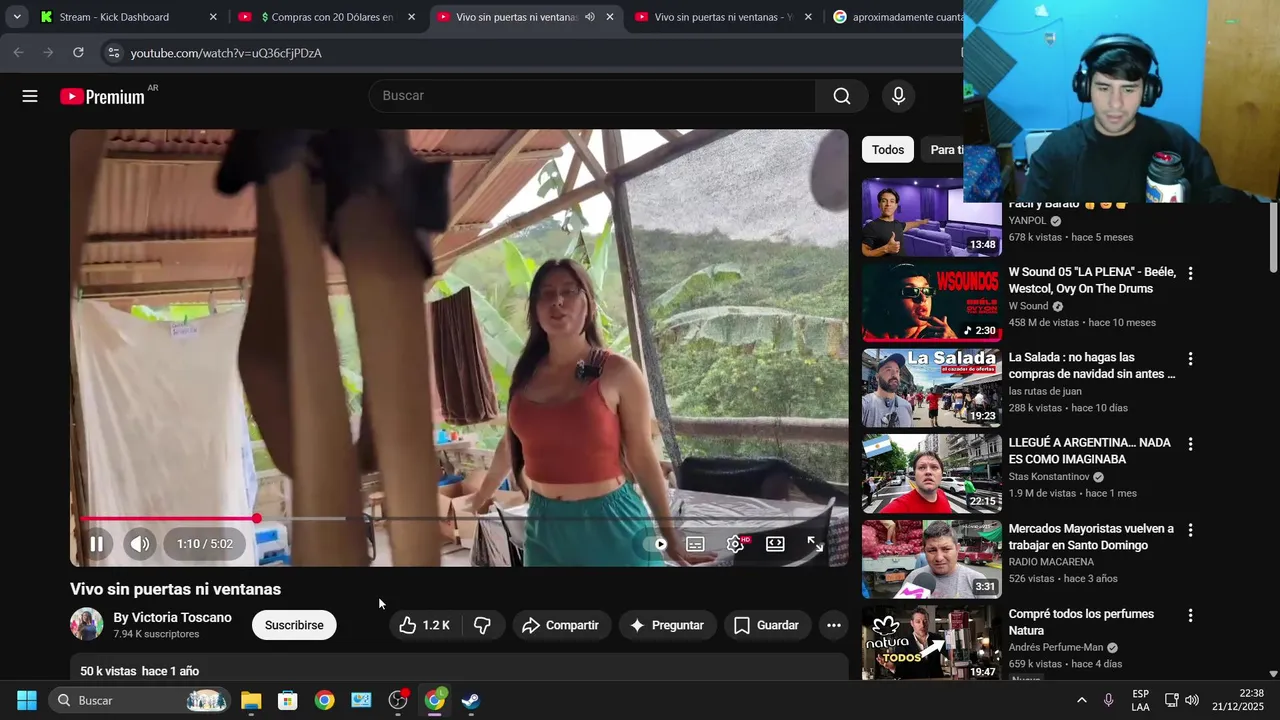
Task: Mute the video volume
Action: pyautogui.click(x=140, y=544)
